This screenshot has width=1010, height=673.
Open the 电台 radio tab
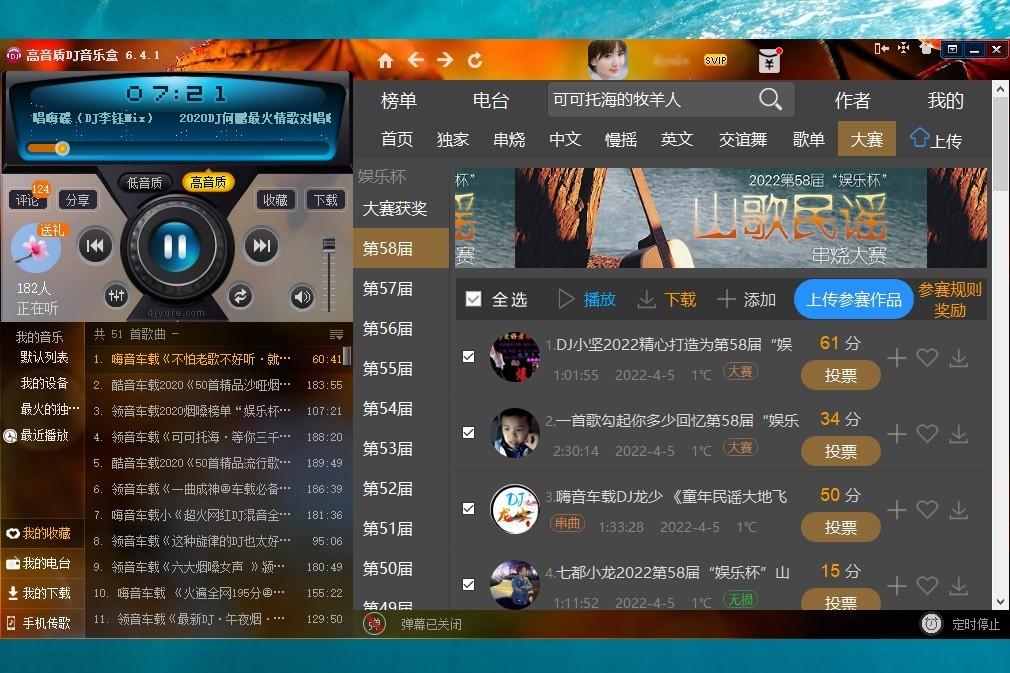click(x=491, y=100)
